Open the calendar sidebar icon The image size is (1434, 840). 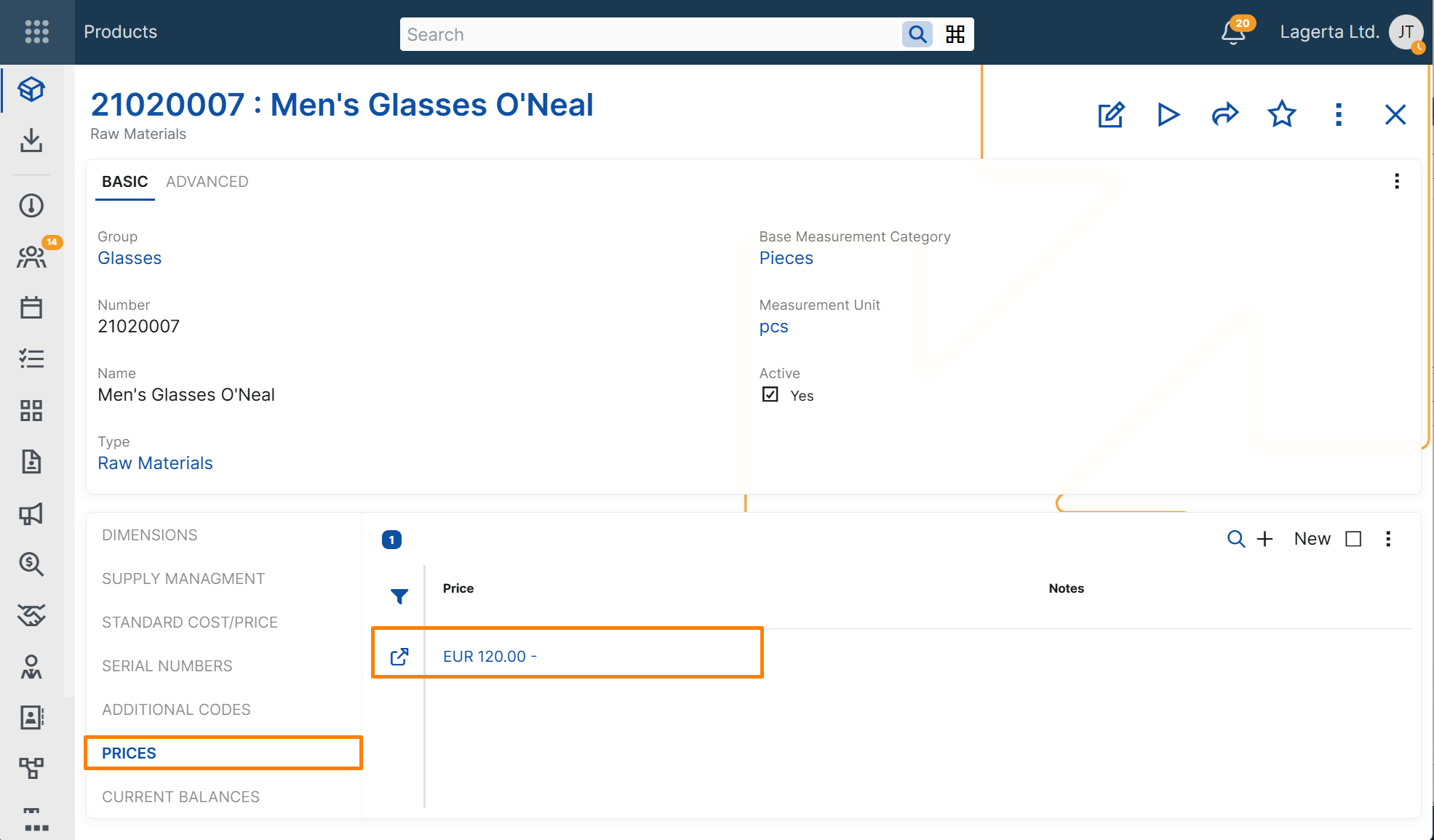click(31, 308)
